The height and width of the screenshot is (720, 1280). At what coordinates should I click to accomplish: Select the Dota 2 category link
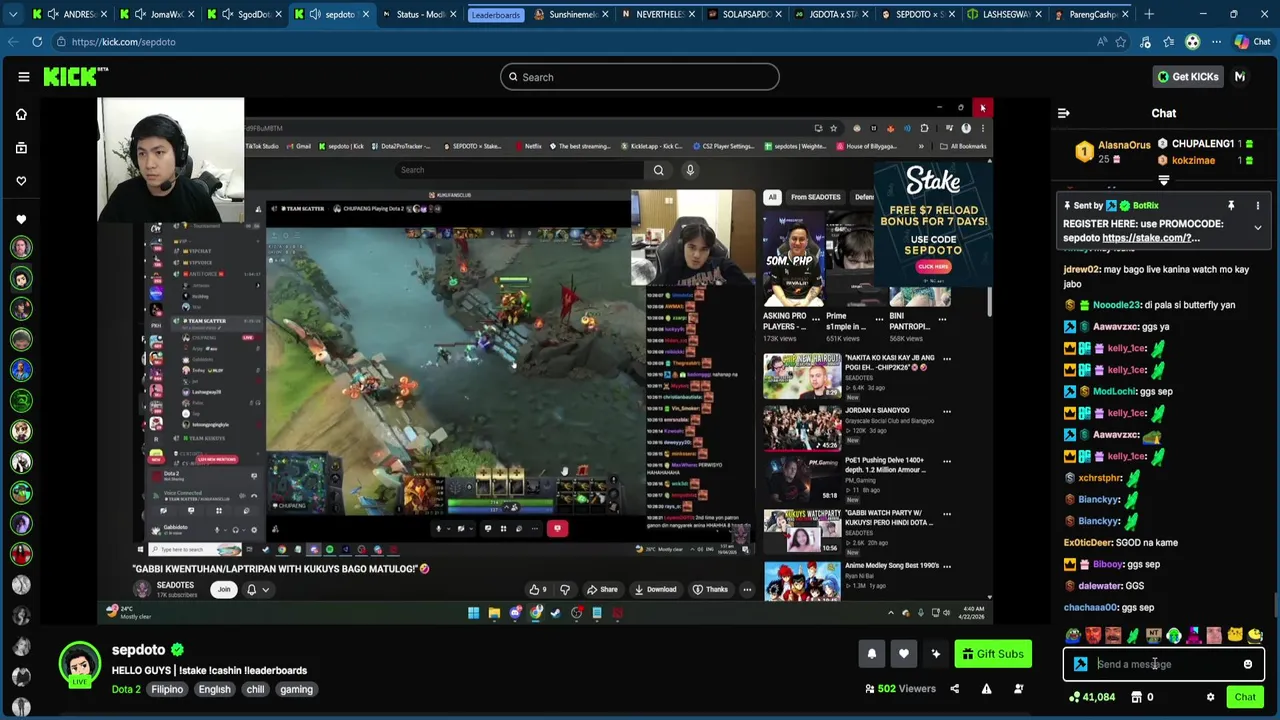[x=126, y=690]
